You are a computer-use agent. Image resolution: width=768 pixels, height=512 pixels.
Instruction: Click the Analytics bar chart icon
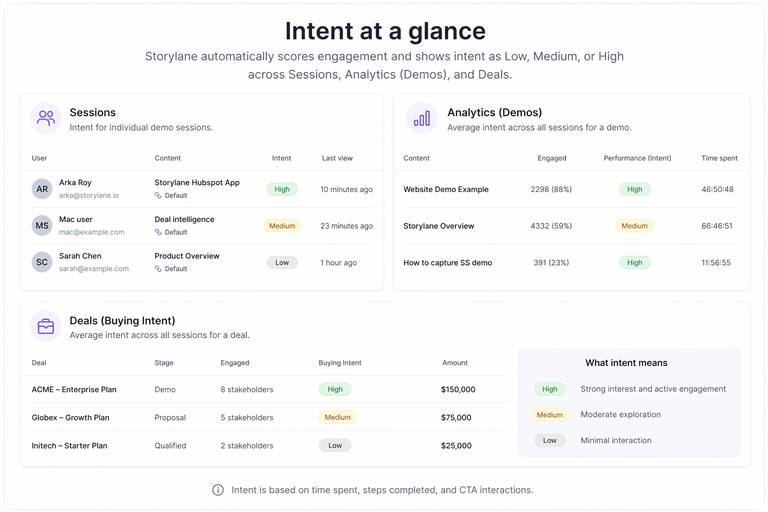(422, 118)
